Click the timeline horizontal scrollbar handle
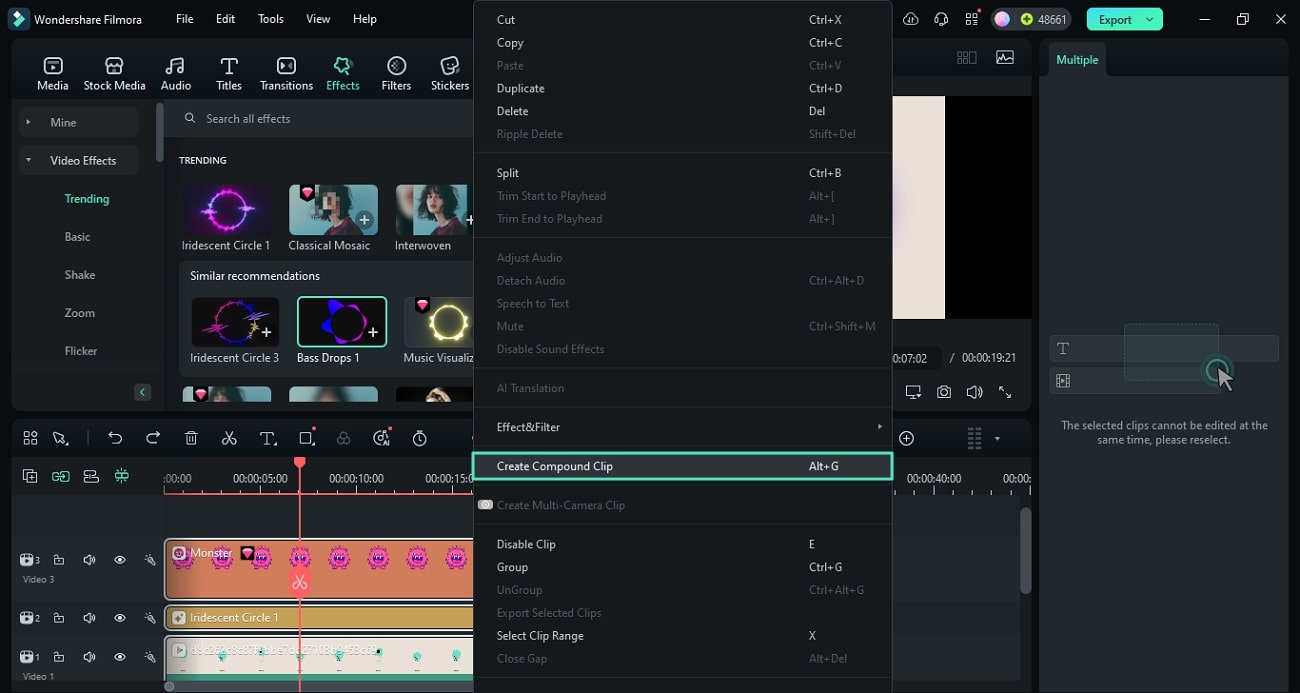Image resolution: width=1300 pixels, height=693 pixels. click(x=169, y=686)
